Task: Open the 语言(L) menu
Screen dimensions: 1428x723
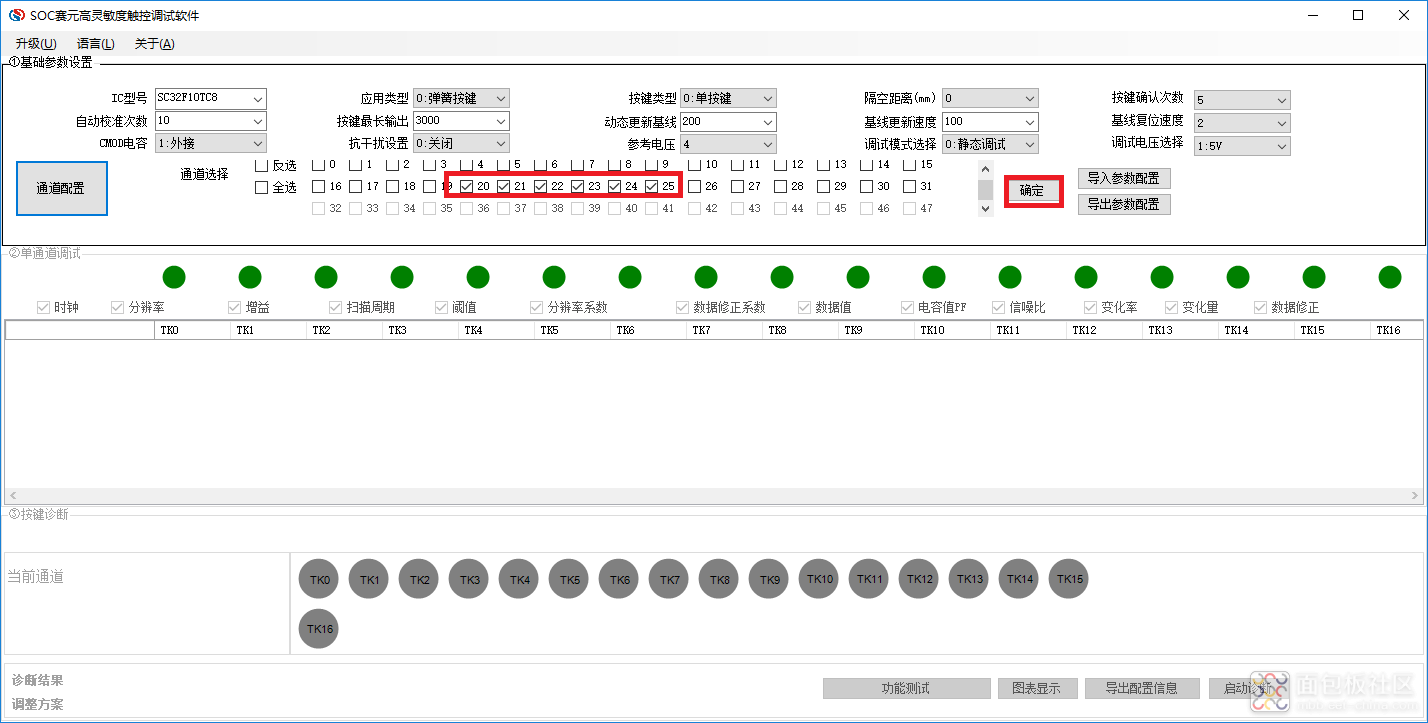Action: coord(95,44)
